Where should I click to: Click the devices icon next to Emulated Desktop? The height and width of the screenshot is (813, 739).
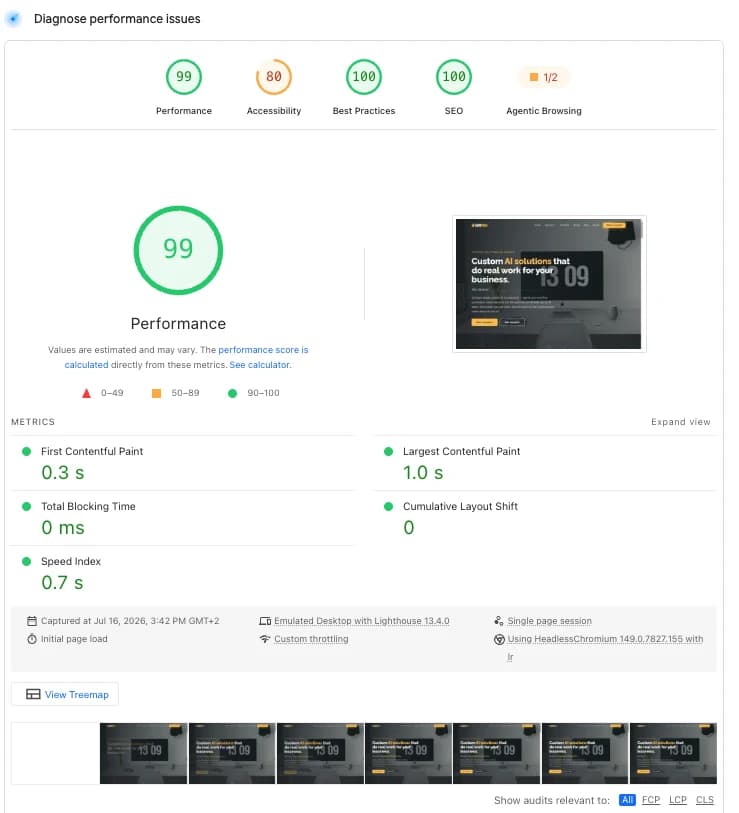265,621
